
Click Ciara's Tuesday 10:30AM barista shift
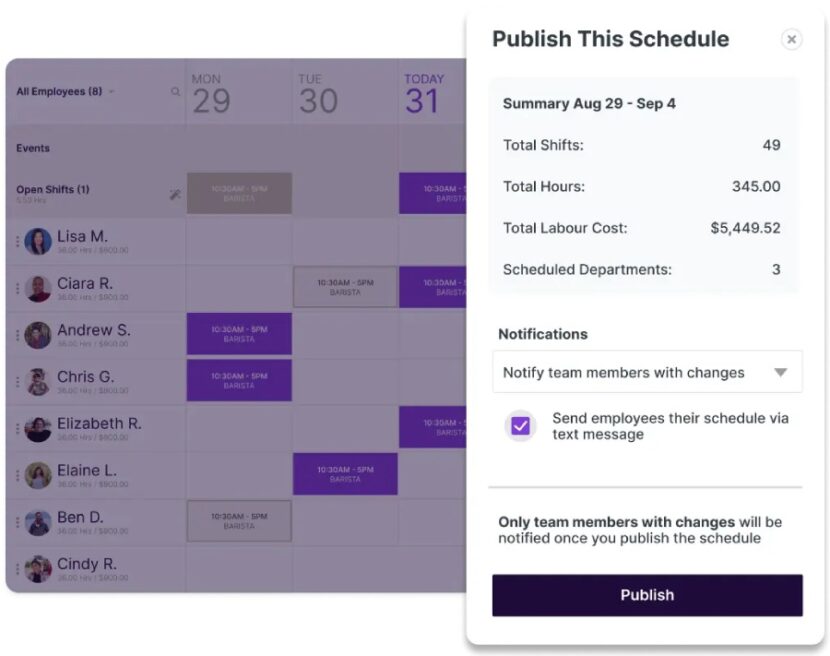coord(346,288)
